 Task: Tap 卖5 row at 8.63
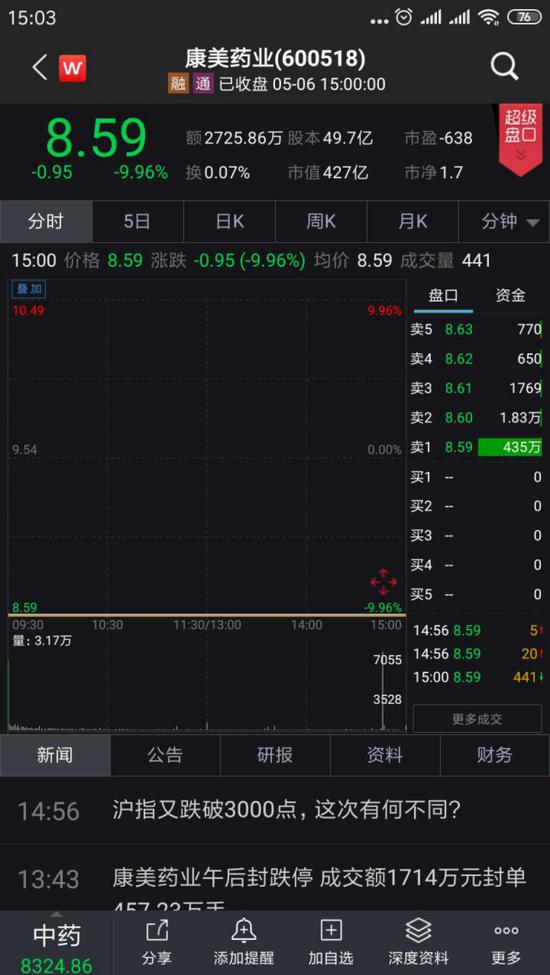(476, 330)
